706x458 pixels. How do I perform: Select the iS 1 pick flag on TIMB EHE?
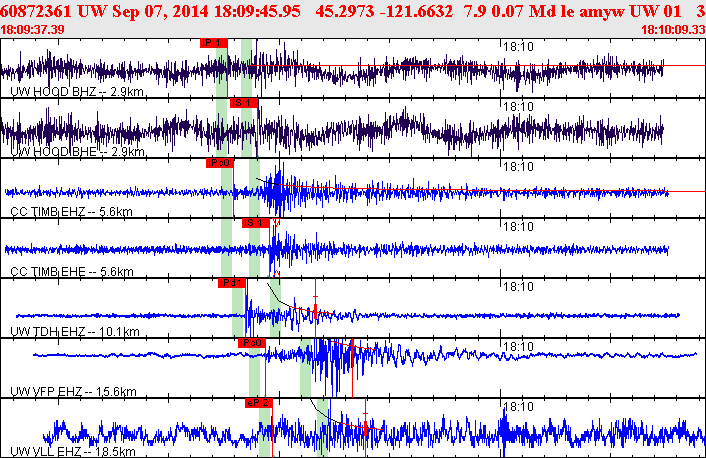pyautogui.click(x=256, y=223)
